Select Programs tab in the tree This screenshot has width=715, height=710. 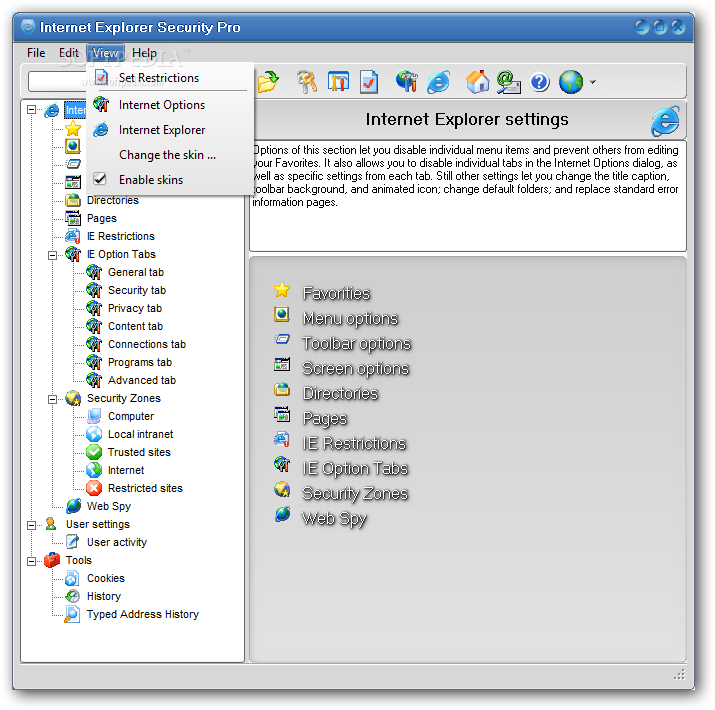[x=140, y=363]
